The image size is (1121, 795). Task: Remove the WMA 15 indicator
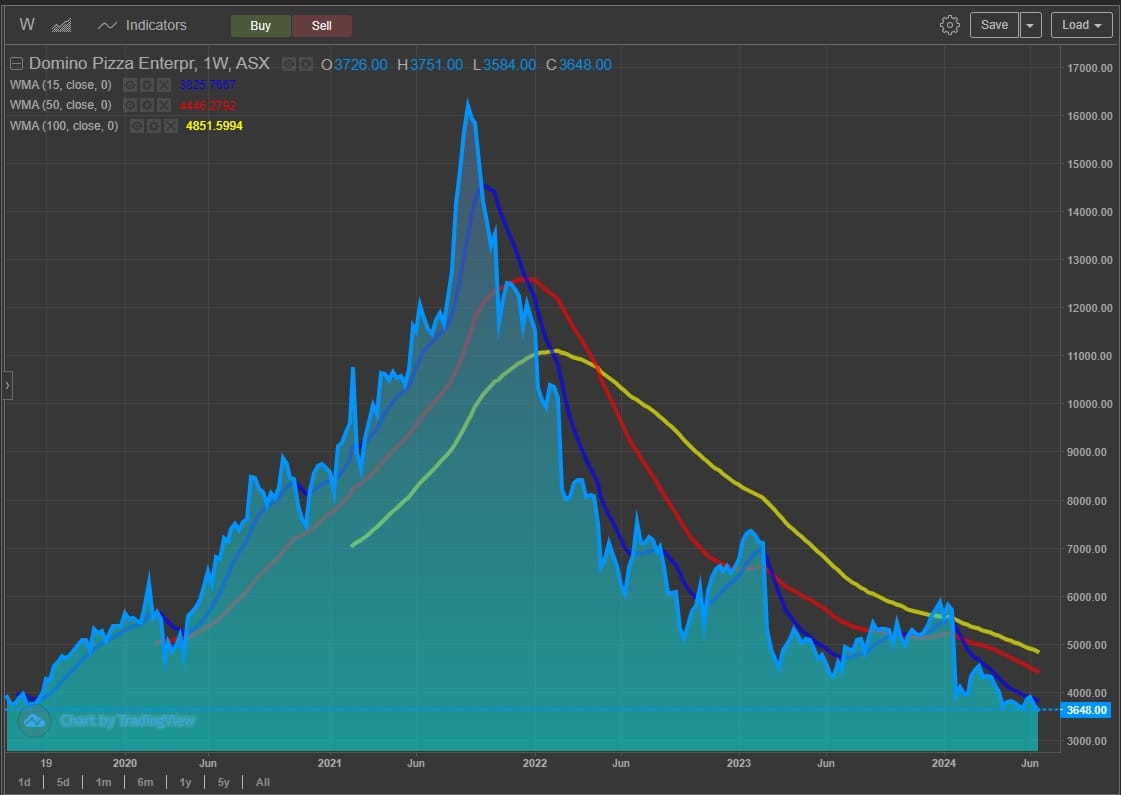pyautogui.click(x=164, y=85)
